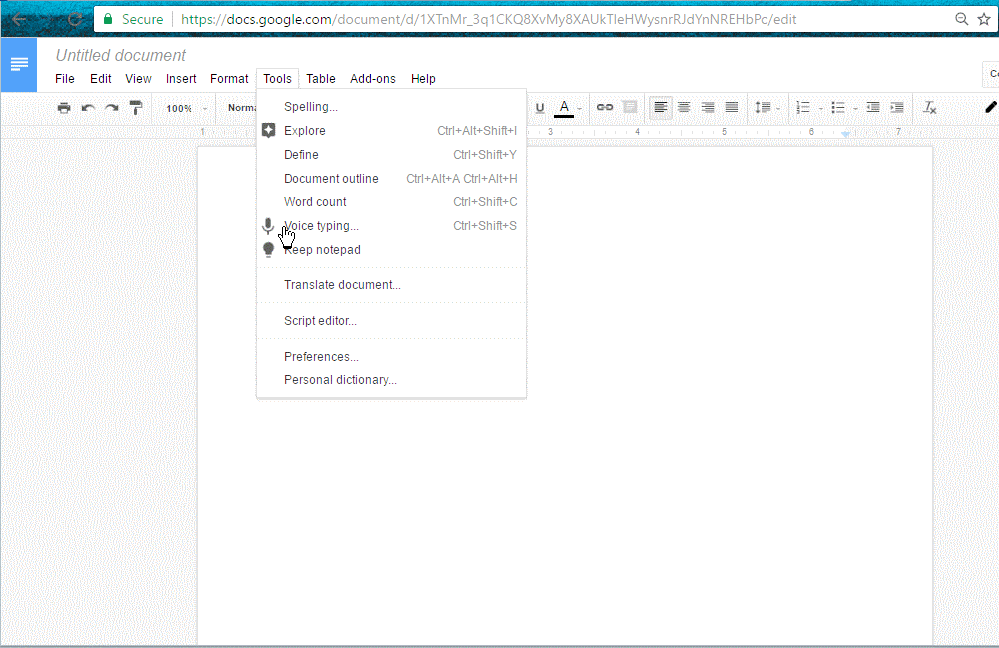Rename the Untitled document title
999x648 pixels.
[120, 55]
